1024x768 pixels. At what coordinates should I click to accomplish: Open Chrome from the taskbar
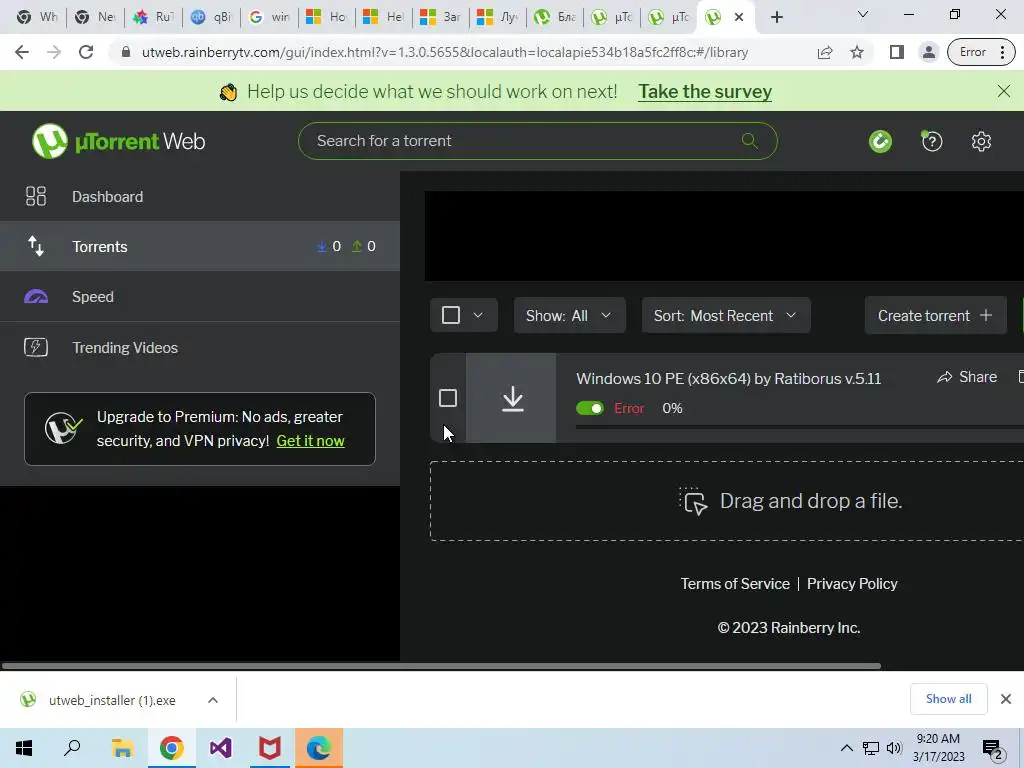[x=171, y=748]
